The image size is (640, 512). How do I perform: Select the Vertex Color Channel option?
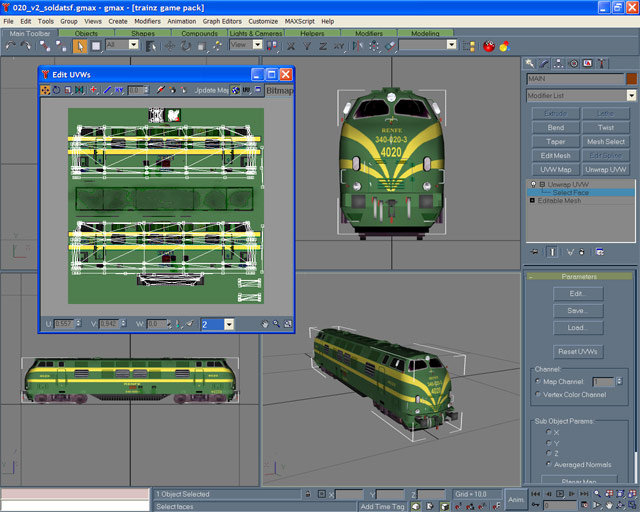pos(537,394)
